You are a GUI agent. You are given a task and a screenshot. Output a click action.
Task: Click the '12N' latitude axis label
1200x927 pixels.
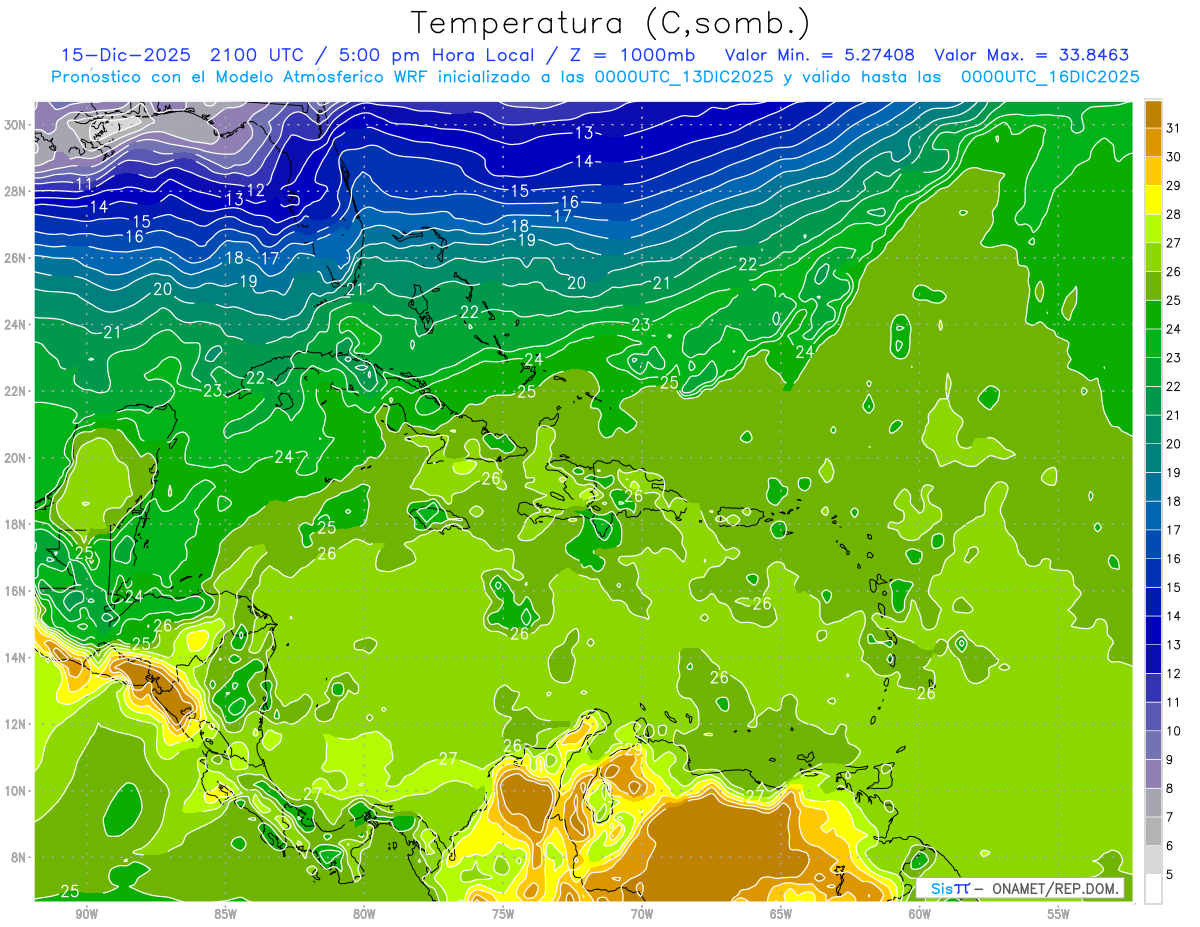click(x=16, y=723)
